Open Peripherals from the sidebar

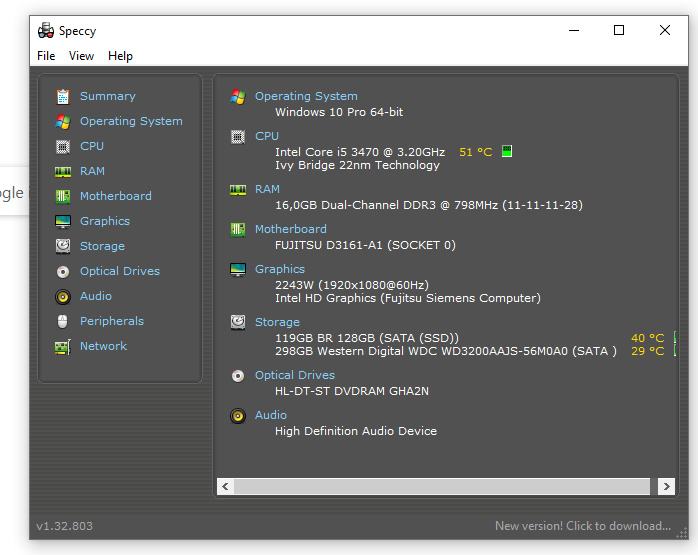click(x=112, y=321)
